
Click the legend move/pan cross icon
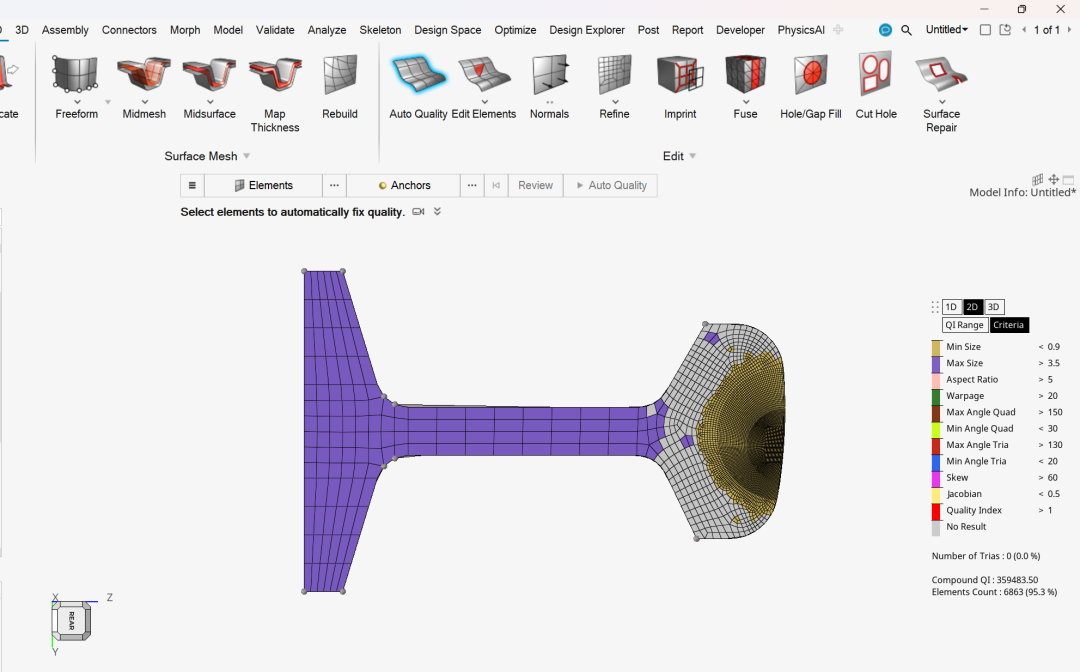(x=1053, y=180)
